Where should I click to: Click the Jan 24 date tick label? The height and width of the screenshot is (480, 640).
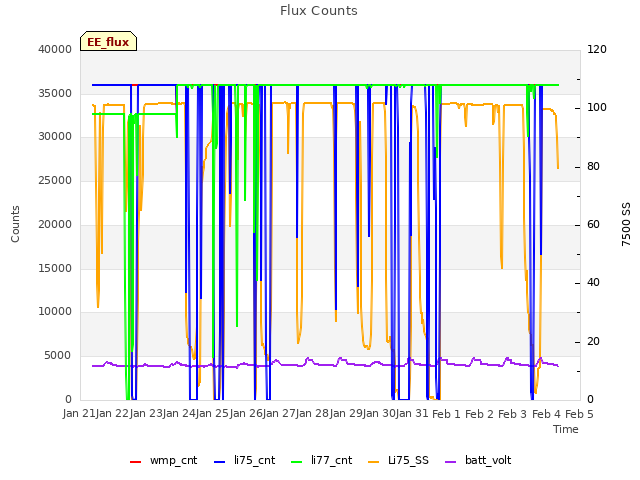[x=179, y=413]
